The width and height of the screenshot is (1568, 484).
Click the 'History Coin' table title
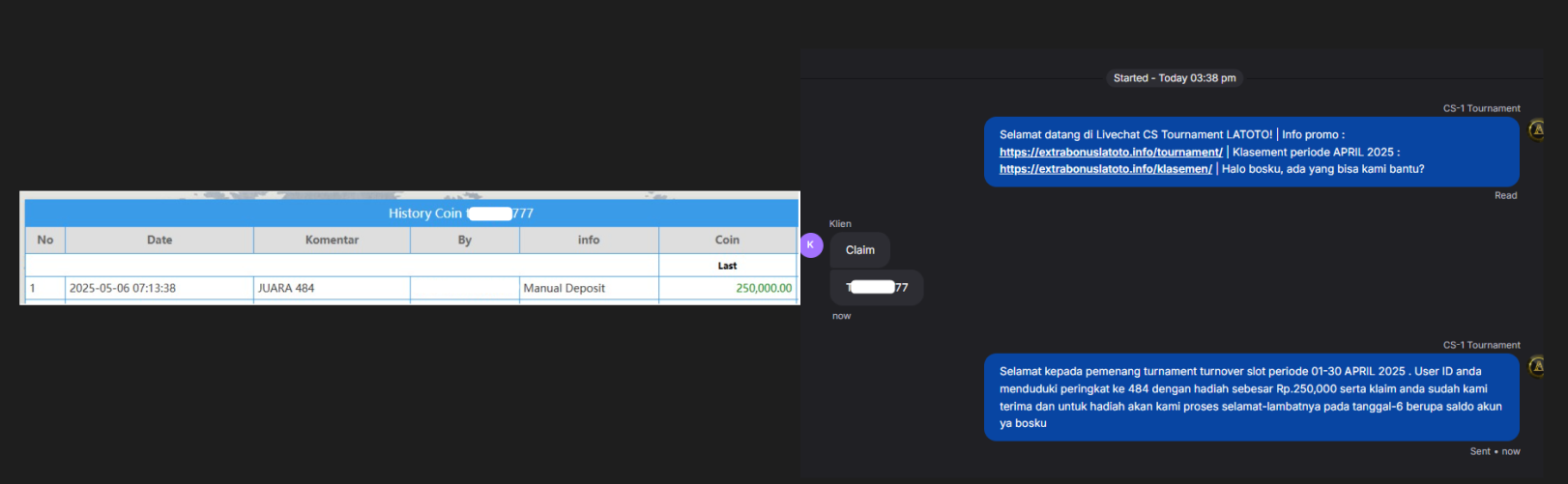click(x=461, y=214)
